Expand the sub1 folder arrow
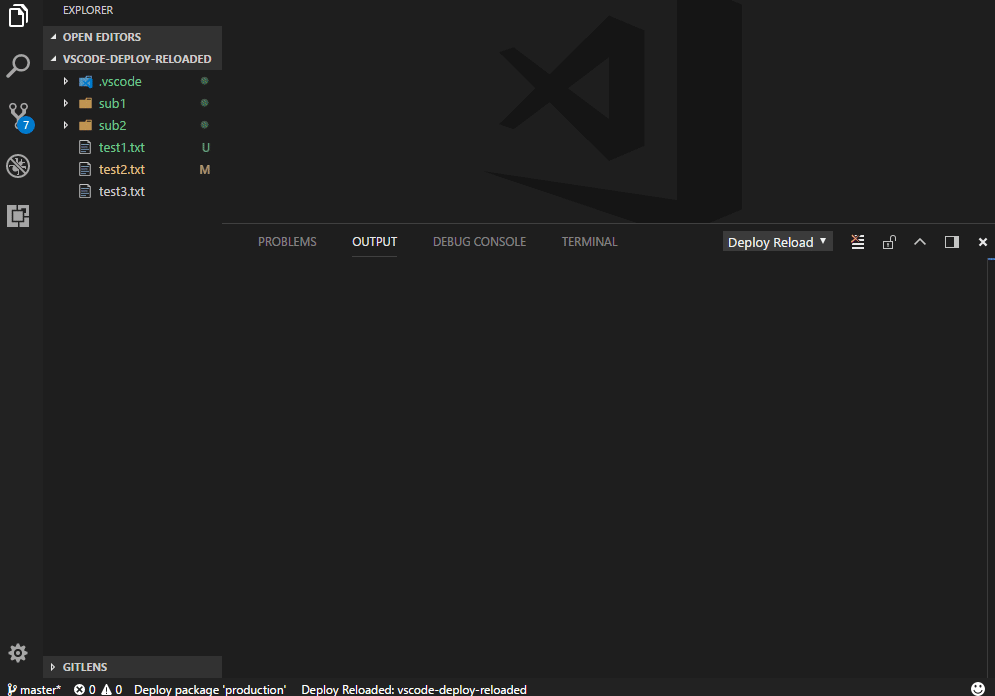This screenshot has height=696, width=995. [65, 103]
